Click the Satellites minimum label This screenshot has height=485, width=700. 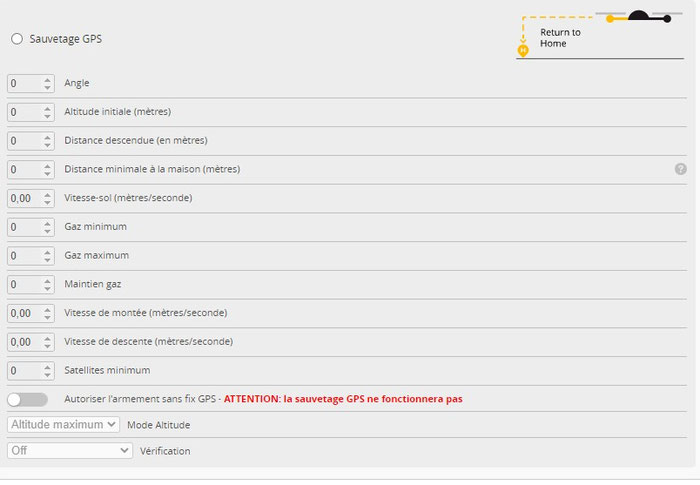tap(107, 370)
